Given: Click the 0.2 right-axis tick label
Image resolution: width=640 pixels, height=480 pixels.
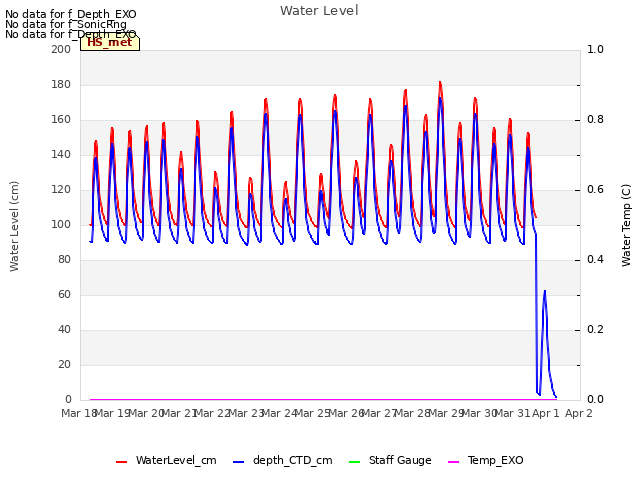Looking at the screenshot, I should tap(595, 329).
